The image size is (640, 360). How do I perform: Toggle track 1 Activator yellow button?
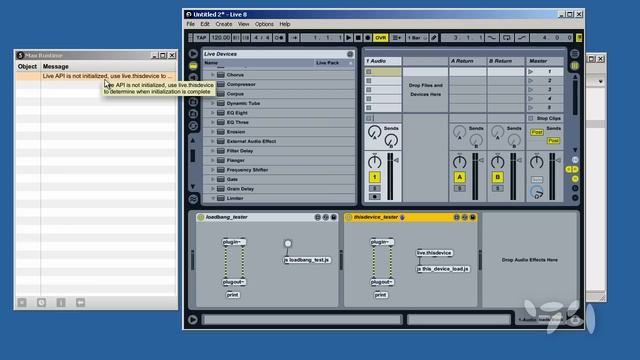[x=375, y=177]
